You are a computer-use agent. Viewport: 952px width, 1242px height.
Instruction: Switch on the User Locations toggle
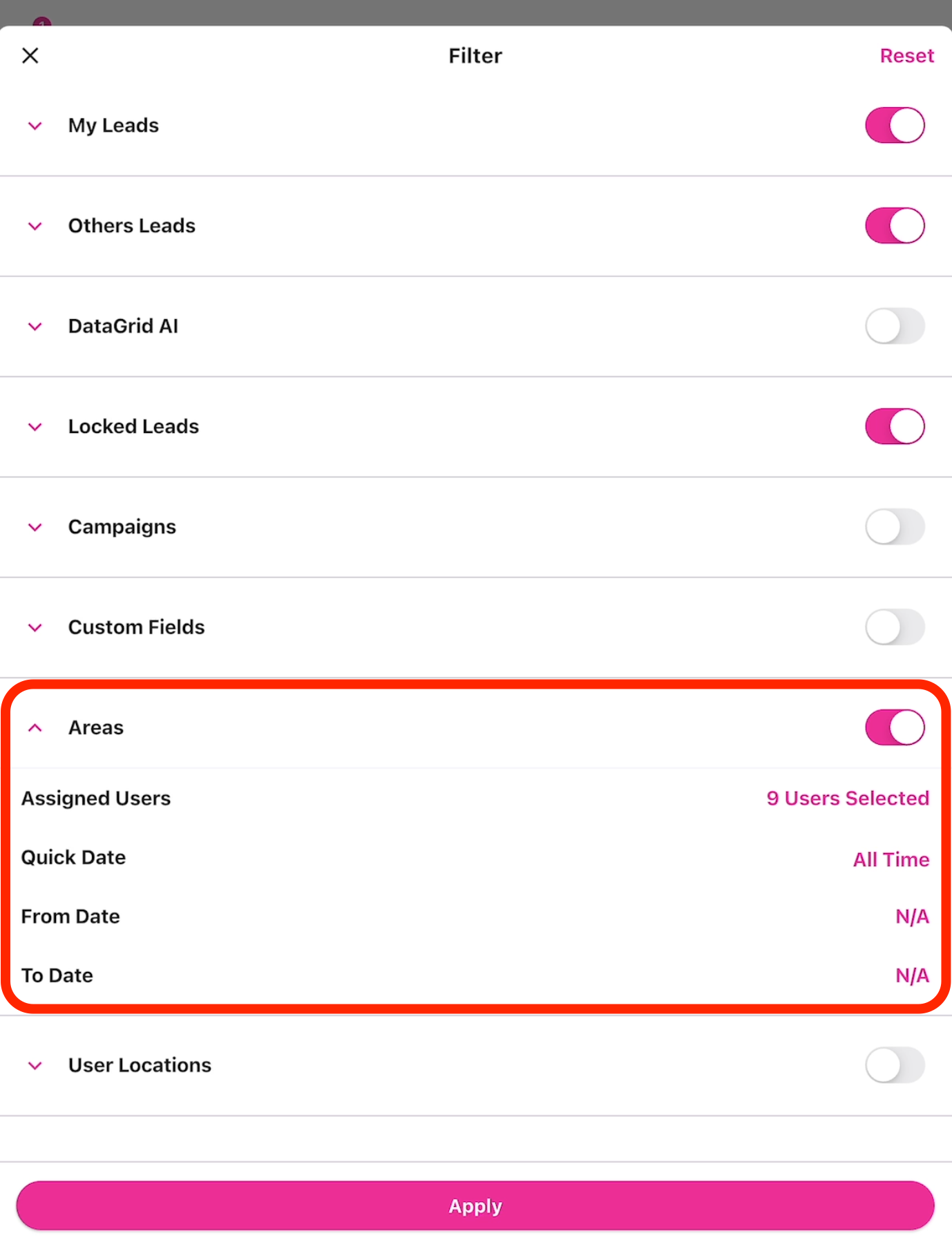coord(895,1065)
